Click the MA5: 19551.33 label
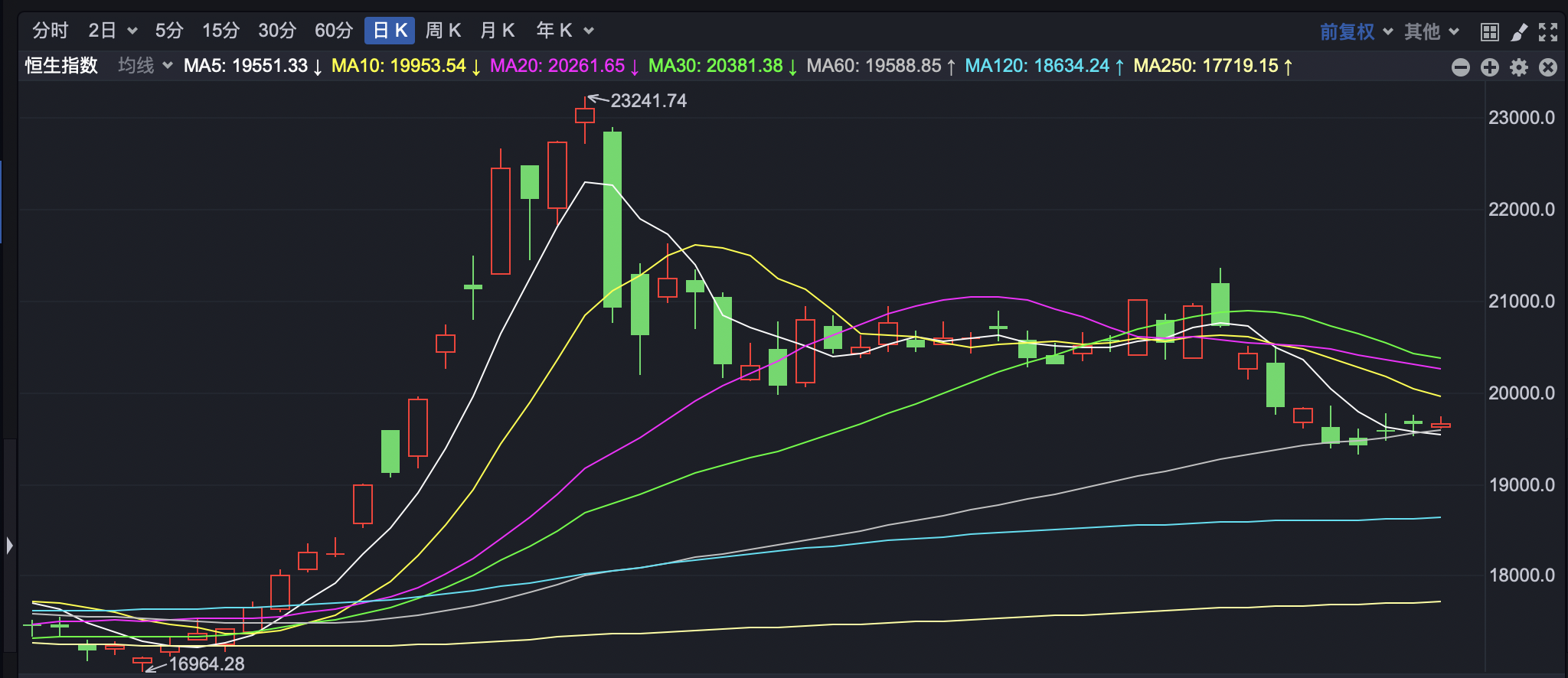 pos(253,66)
